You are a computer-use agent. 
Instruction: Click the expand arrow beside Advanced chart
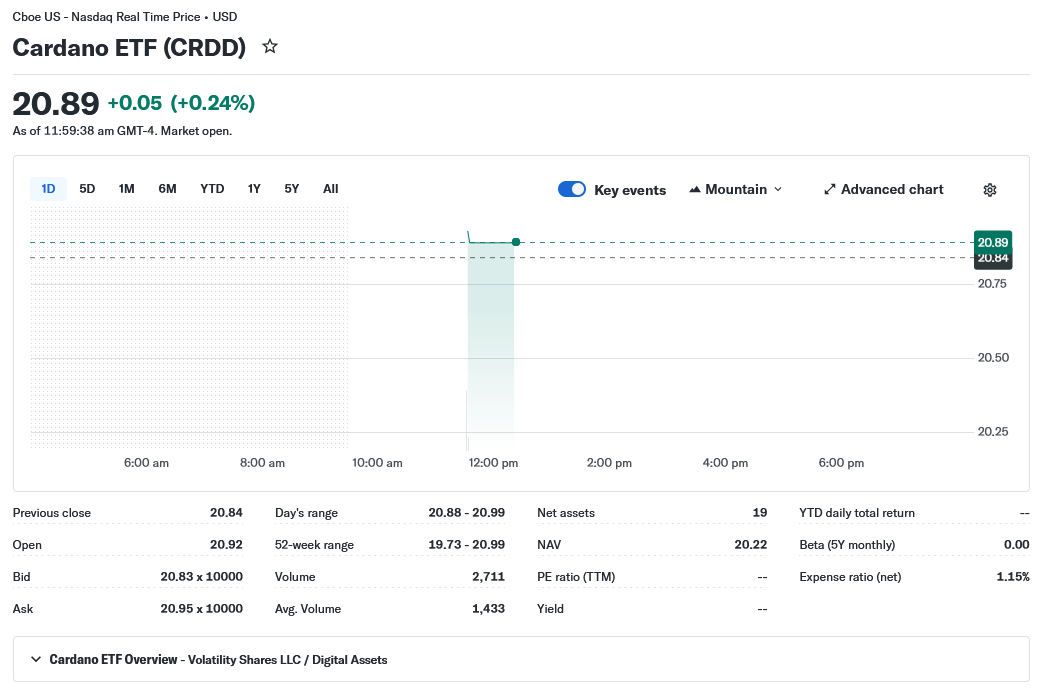point(829,189)
